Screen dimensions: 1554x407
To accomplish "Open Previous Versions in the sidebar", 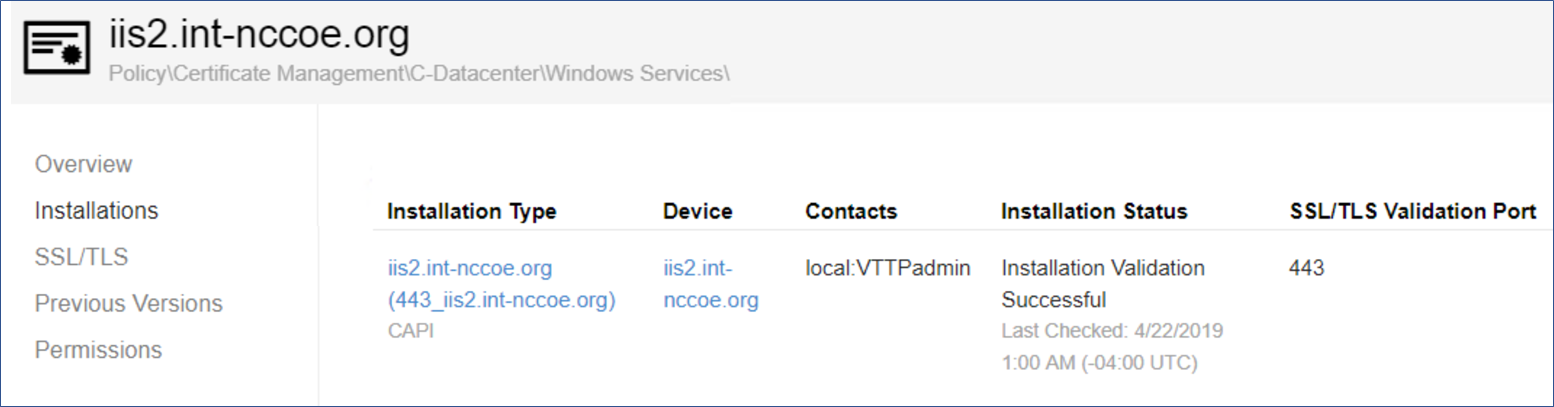I will 128,303.
